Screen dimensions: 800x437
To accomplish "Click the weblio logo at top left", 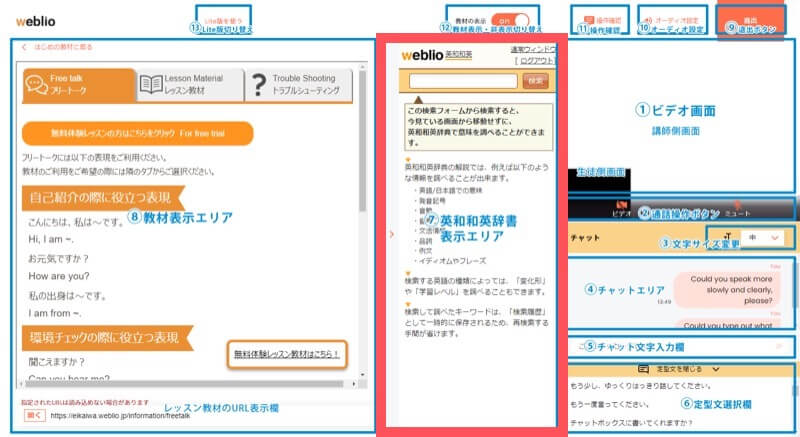I will point(36,20).
